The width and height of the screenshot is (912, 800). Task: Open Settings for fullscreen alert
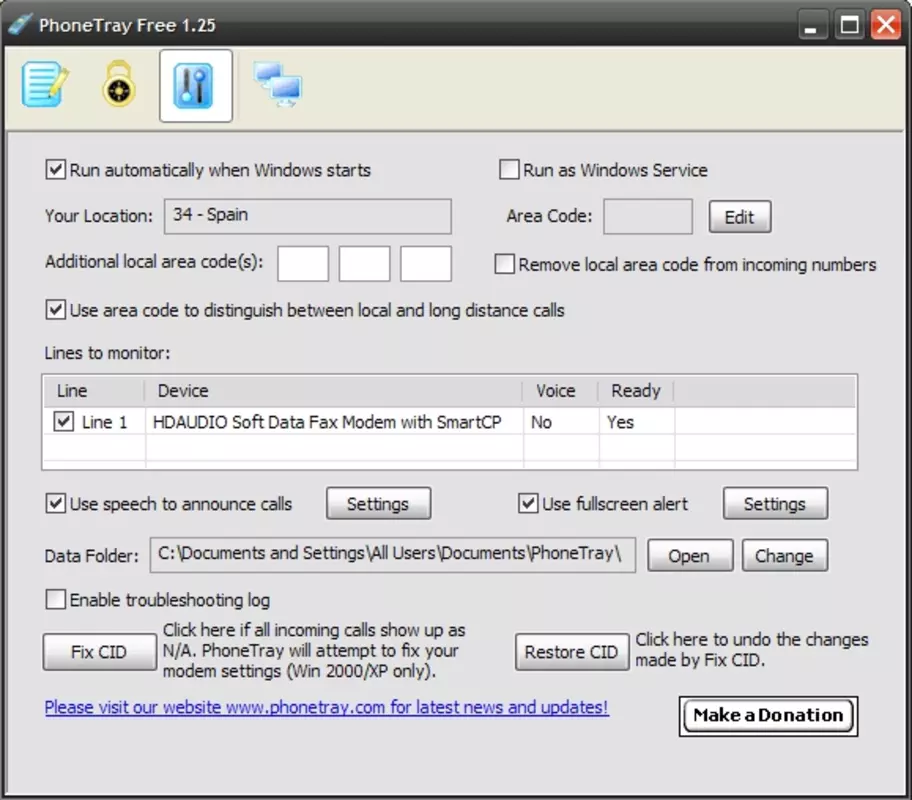[775, 504]
